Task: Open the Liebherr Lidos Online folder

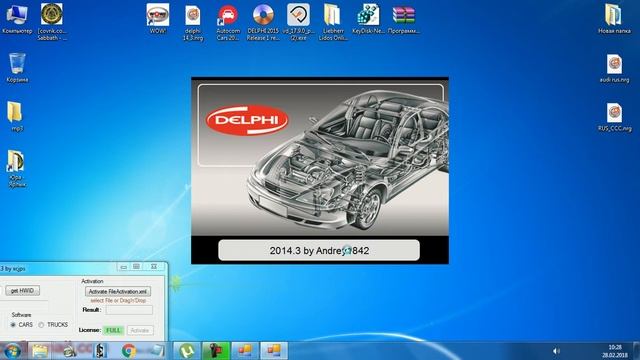Action: [333, 23]
